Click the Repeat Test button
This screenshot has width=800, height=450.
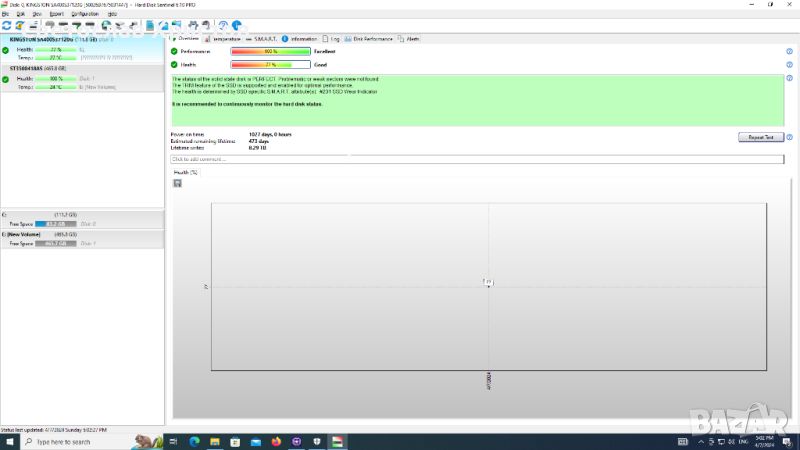click(x=760, y=137)
